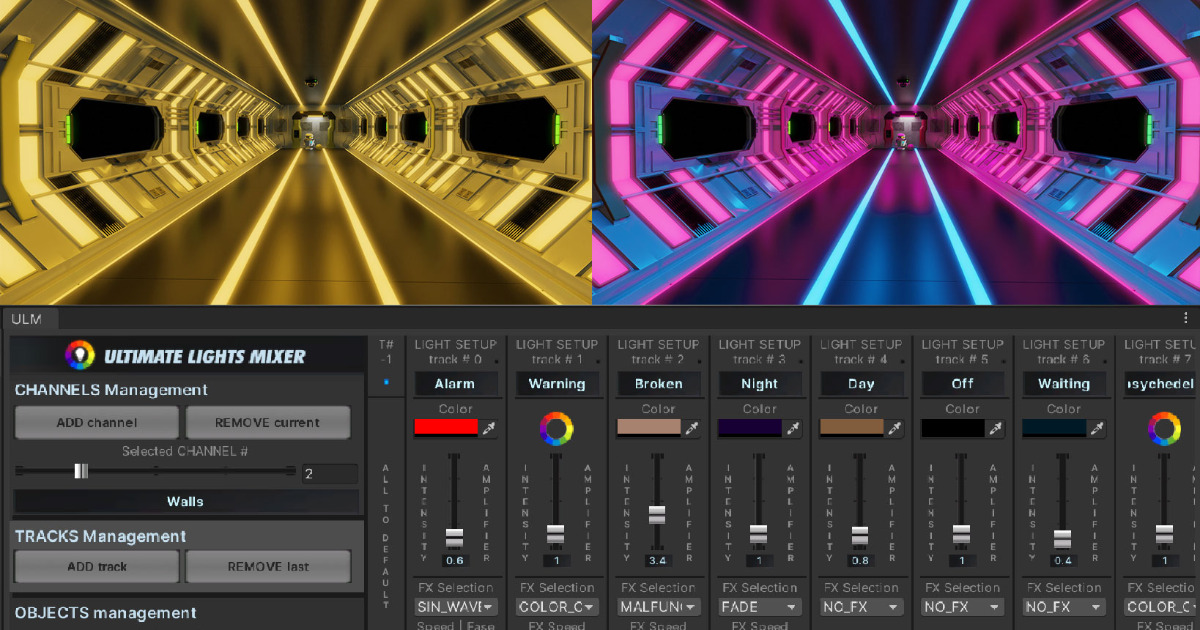
Task: Toggle the small dot beside track # 0 header
Action: pyautogui.click(x=496, y=362)
